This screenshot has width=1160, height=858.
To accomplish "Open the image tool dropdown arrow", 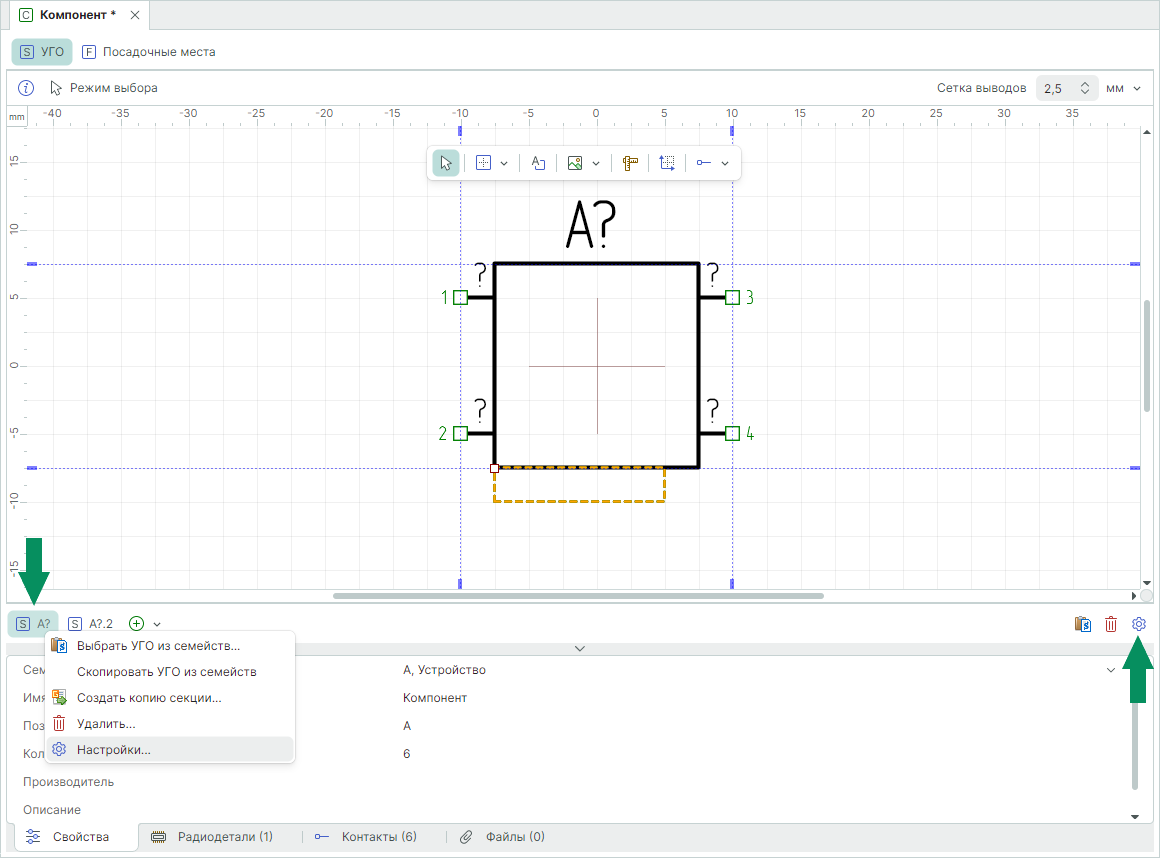I will pyautogui.click(x=596, y=163).
